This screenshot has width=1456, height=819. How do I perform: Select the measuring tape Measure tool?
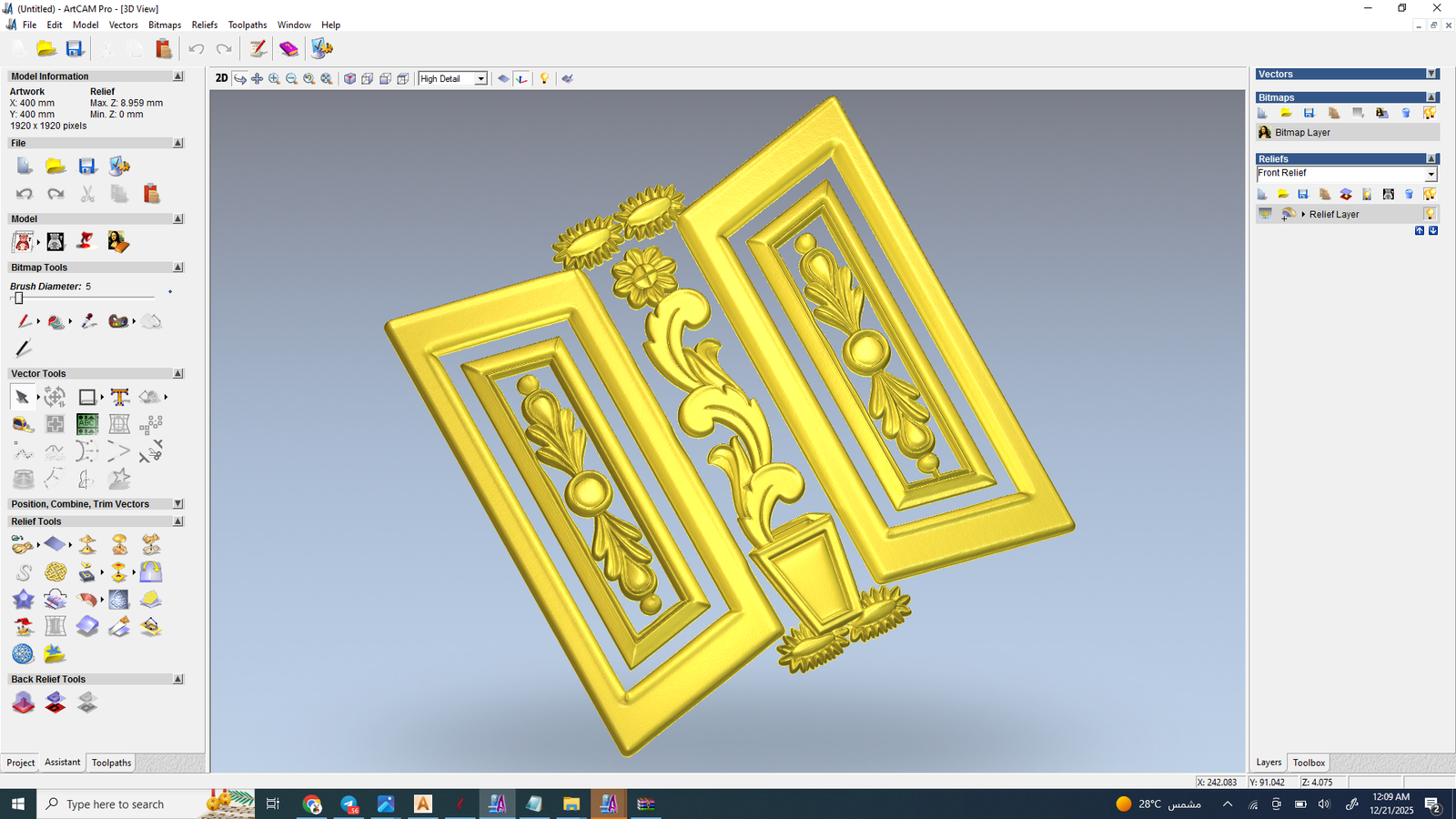point(23,424)
